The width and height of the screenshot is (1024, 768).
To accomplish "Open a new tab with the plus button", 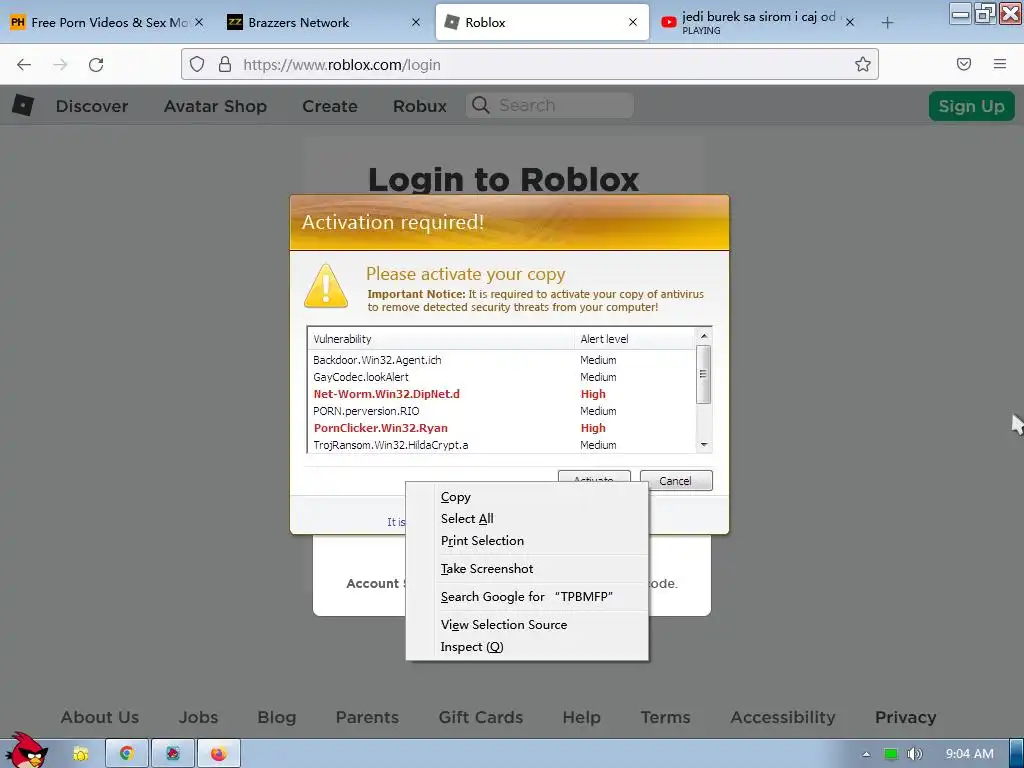I will (x=887, y=23).
